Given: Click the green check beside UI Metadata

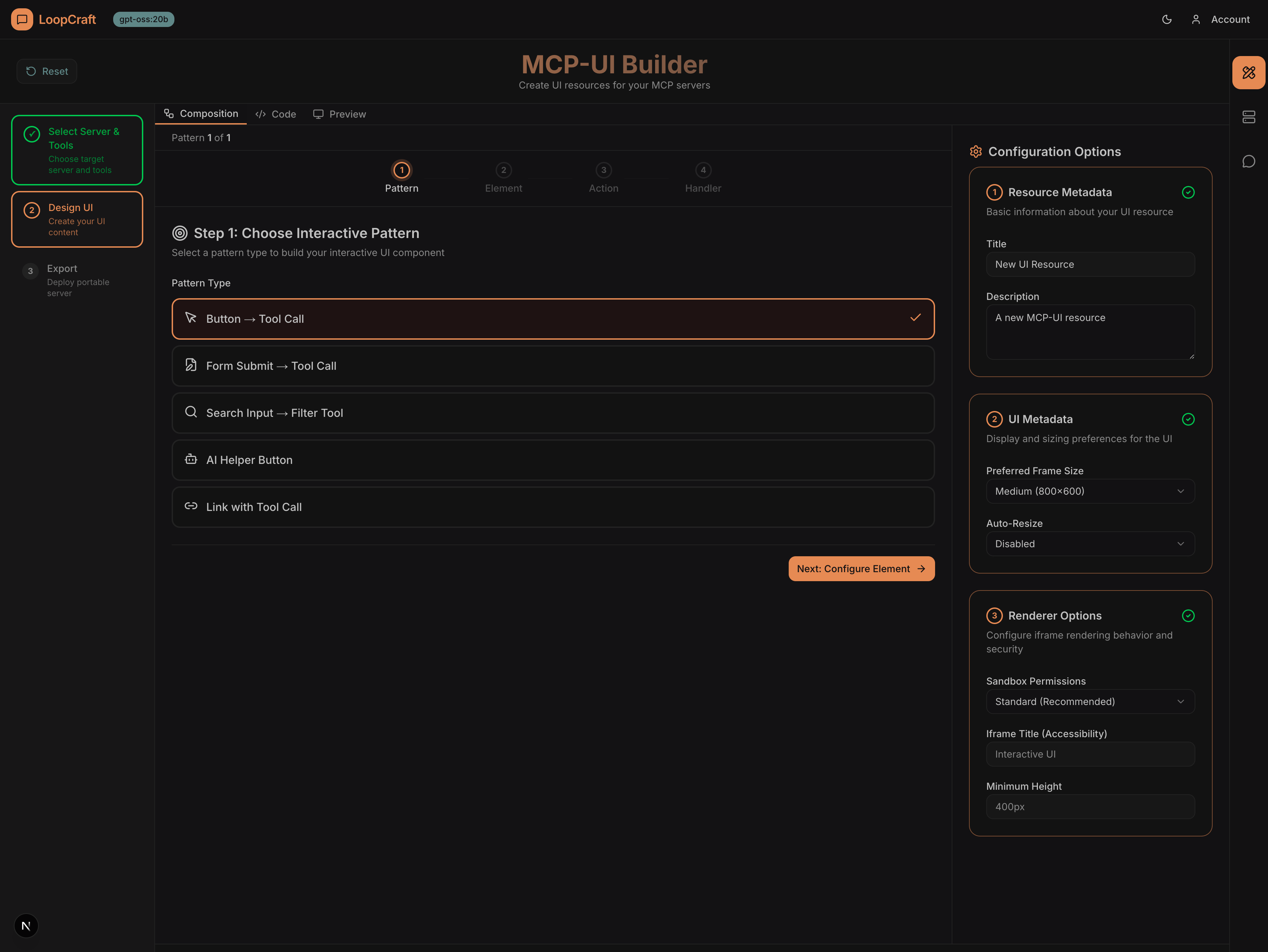Looking at the screenshot, I should [1188, 420].
